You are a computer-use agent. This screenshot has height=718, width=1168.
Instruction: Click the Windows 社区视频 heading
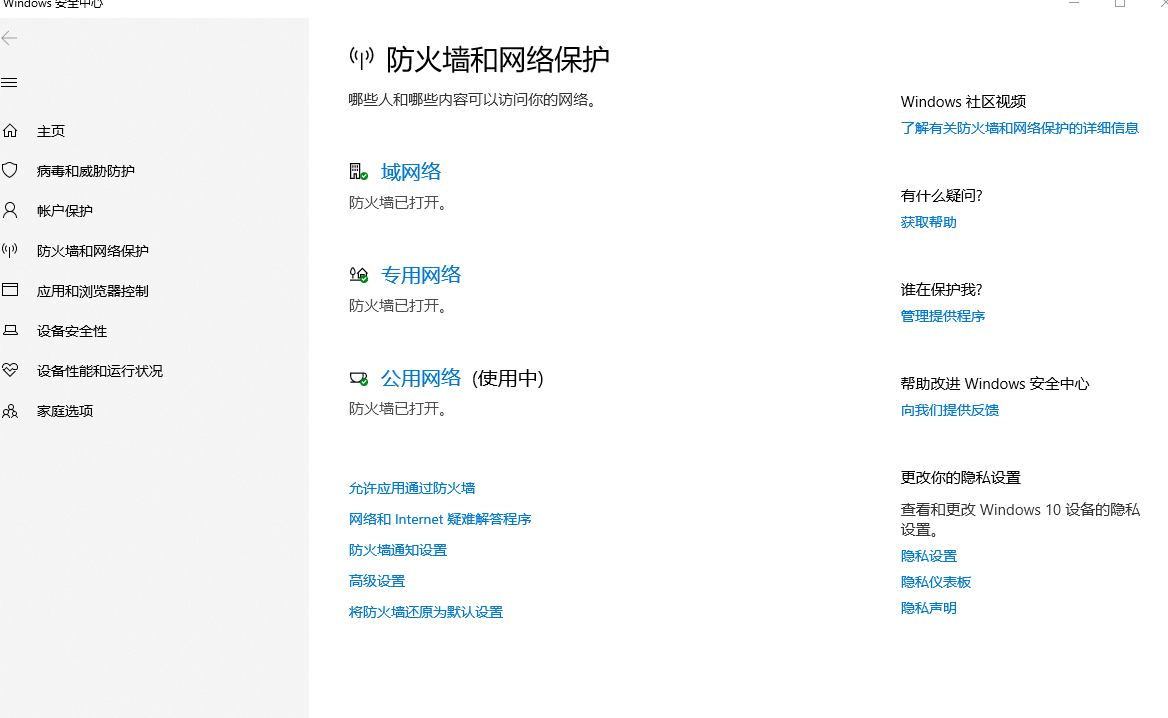coord(963,101)
